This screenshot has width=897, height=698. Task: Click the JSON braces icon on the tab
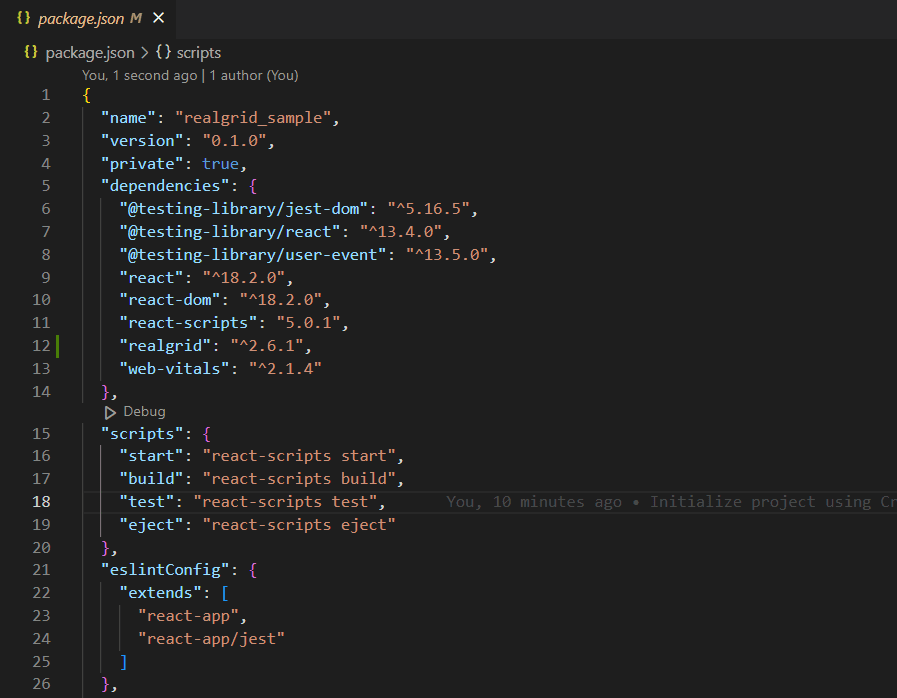tap(24, 18)
